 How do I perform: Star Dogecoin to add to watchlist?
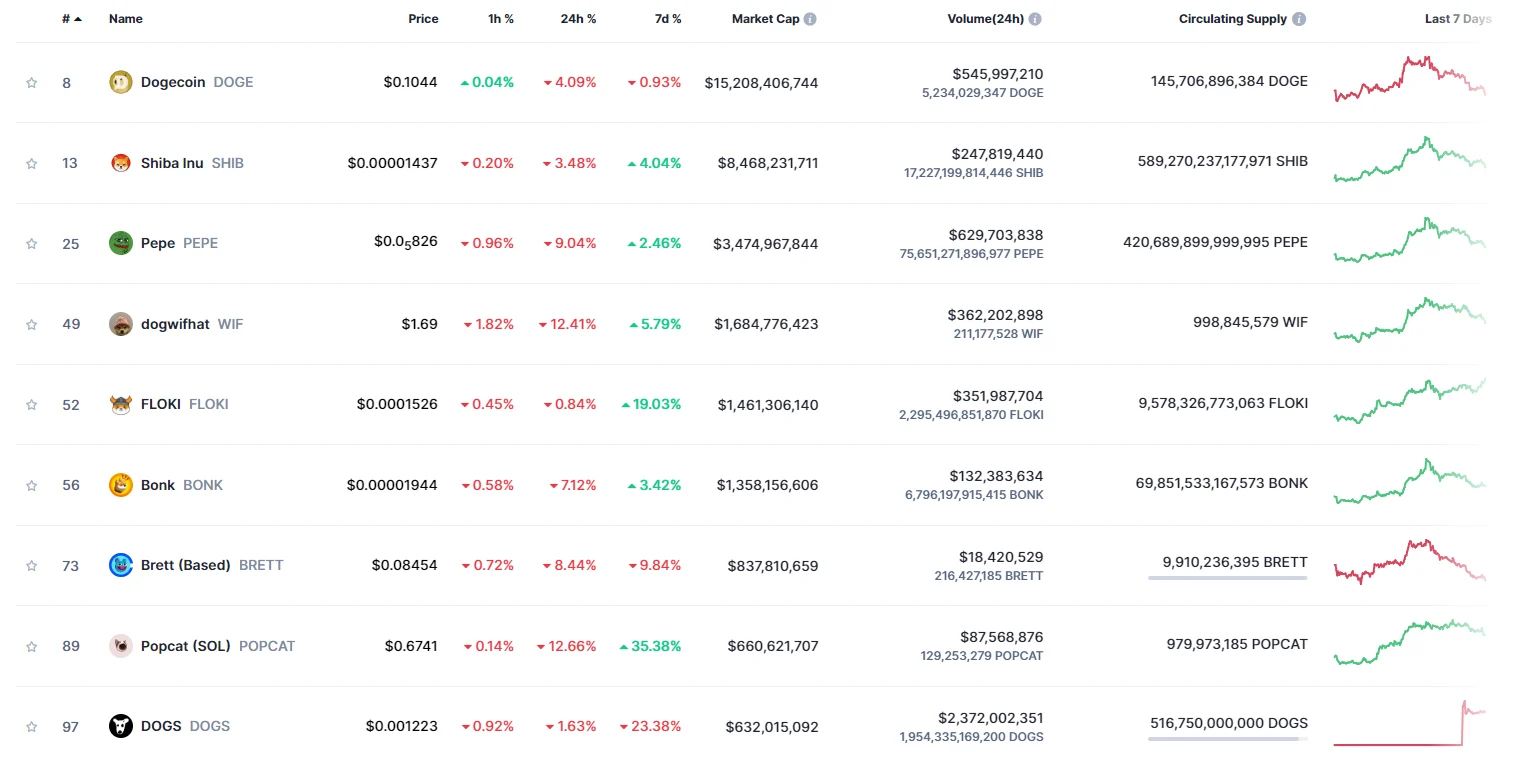pos(32,83)
